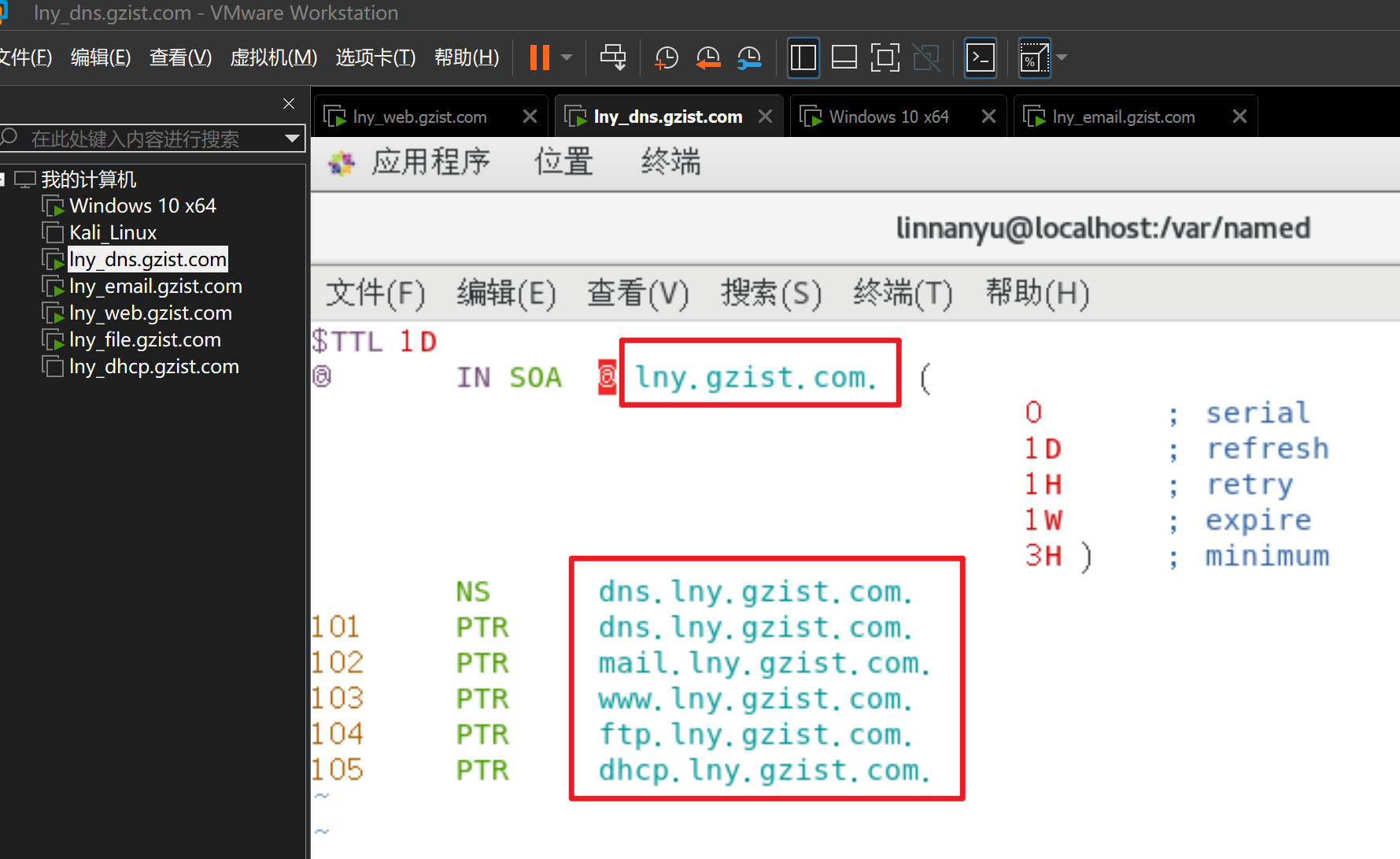The width and height of the screenshot is (1400, 859).
Task: Click the NS record type text
Action: [473, 592]
